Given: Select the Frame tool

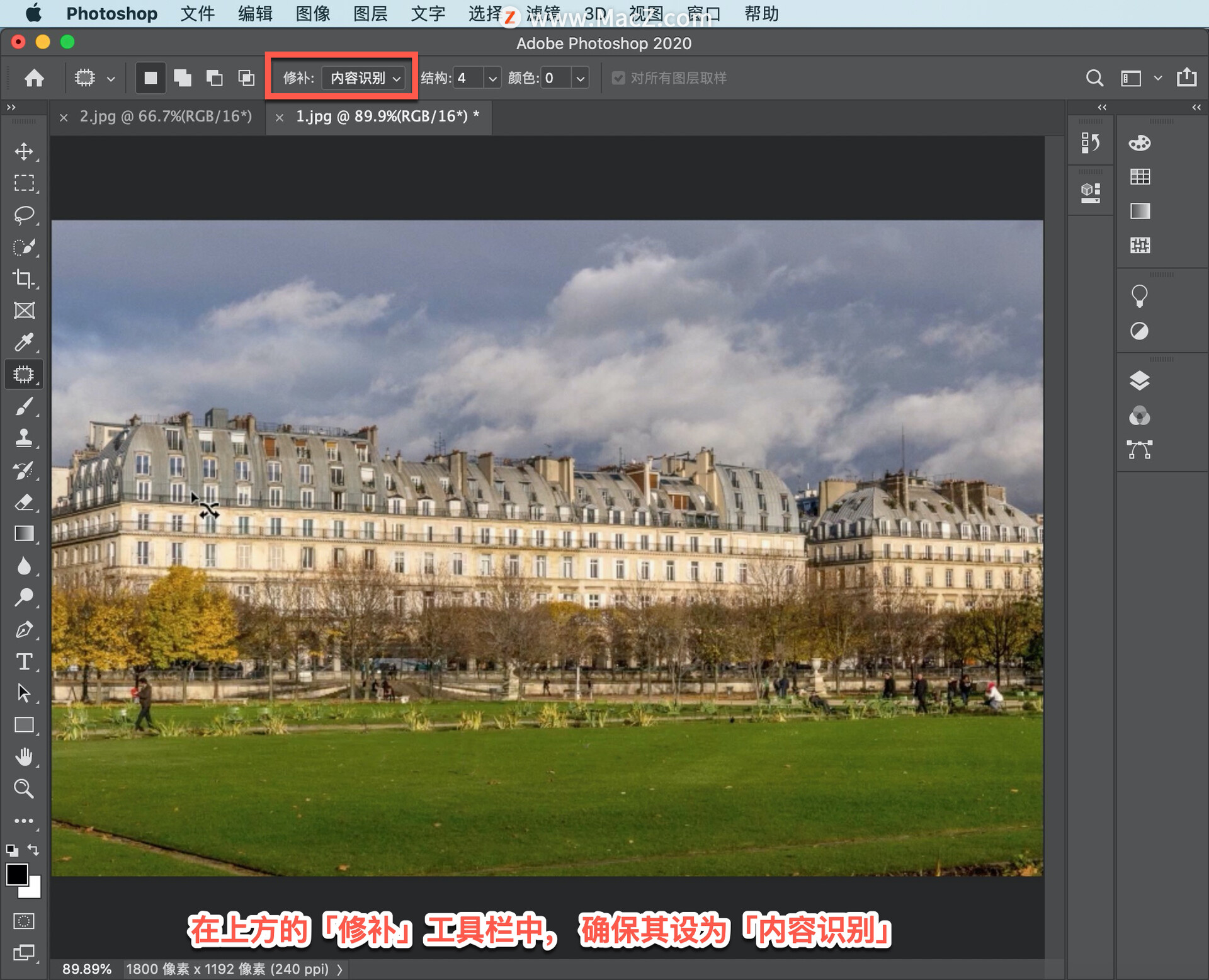Looking at the screenshot, I should point(24,311).
